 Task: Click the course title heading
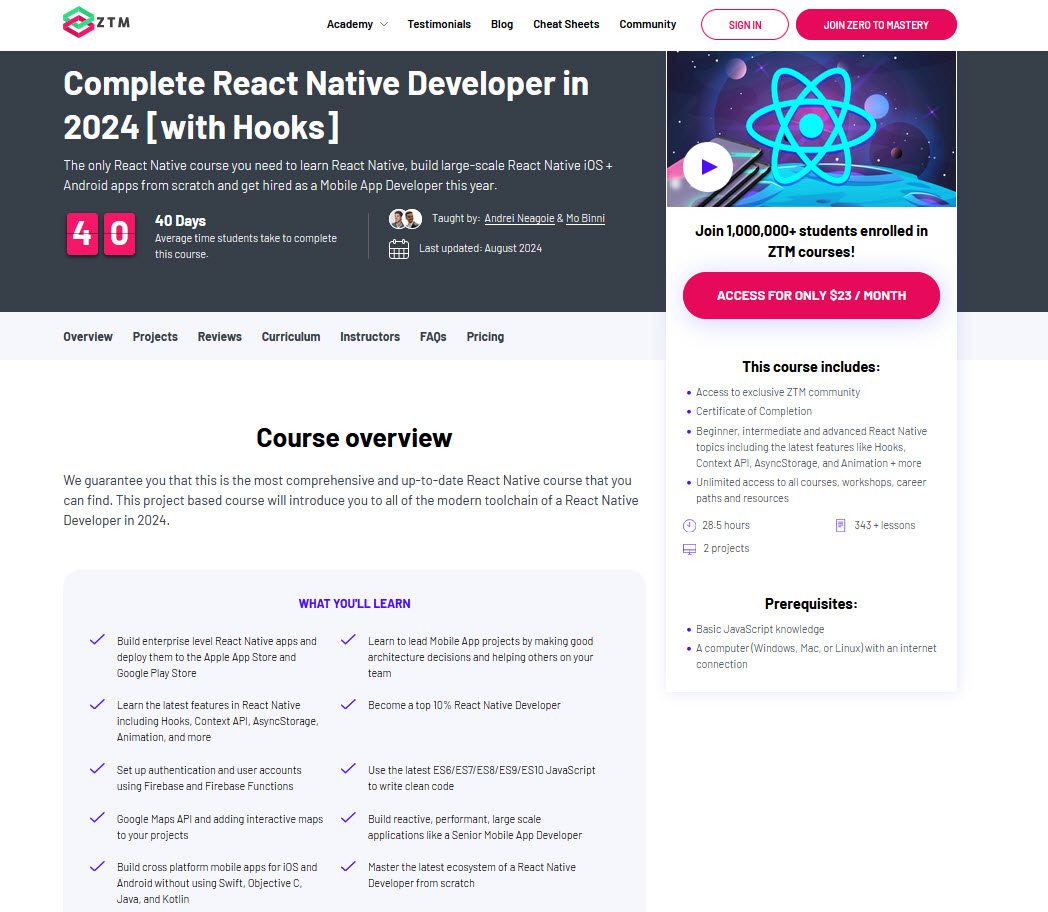point(326,106)
